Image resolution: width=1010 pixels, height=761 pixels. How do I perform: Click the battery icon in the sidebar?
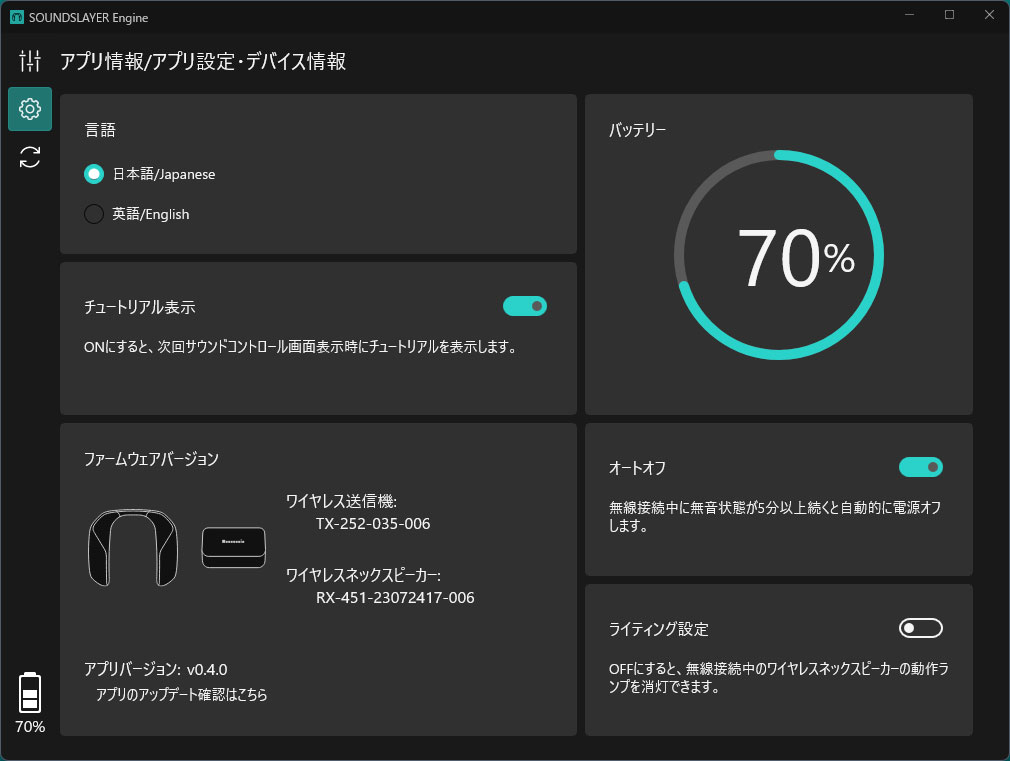[x=30, y=692]
